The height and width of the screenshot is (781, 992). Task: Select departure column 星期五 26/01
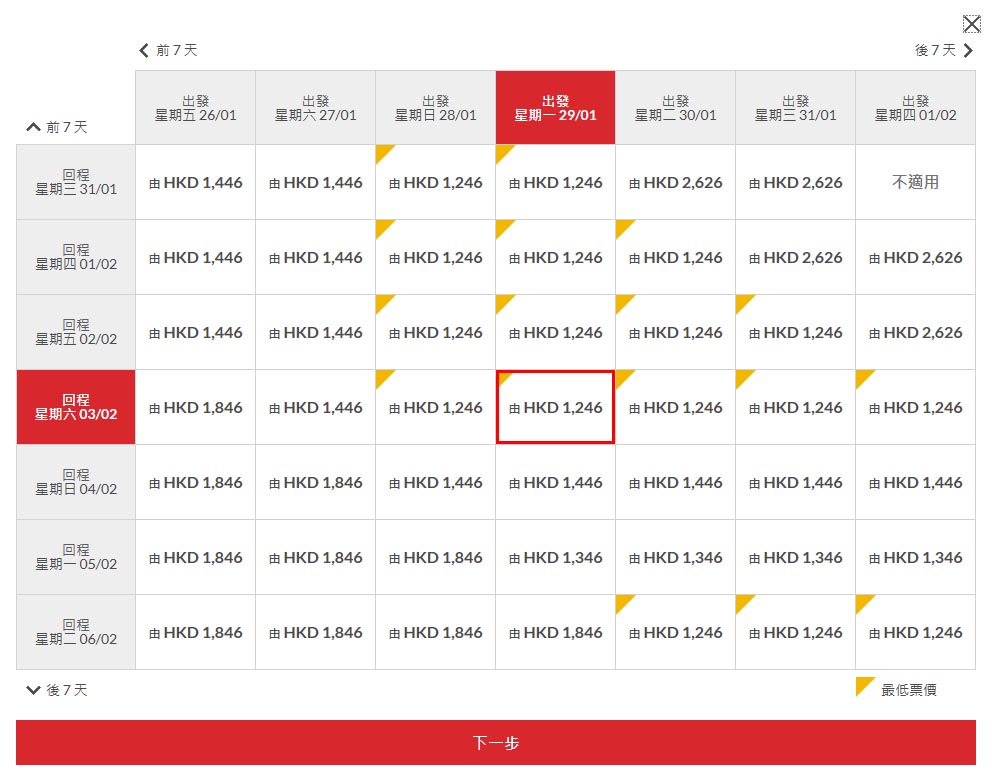point(195,108)
